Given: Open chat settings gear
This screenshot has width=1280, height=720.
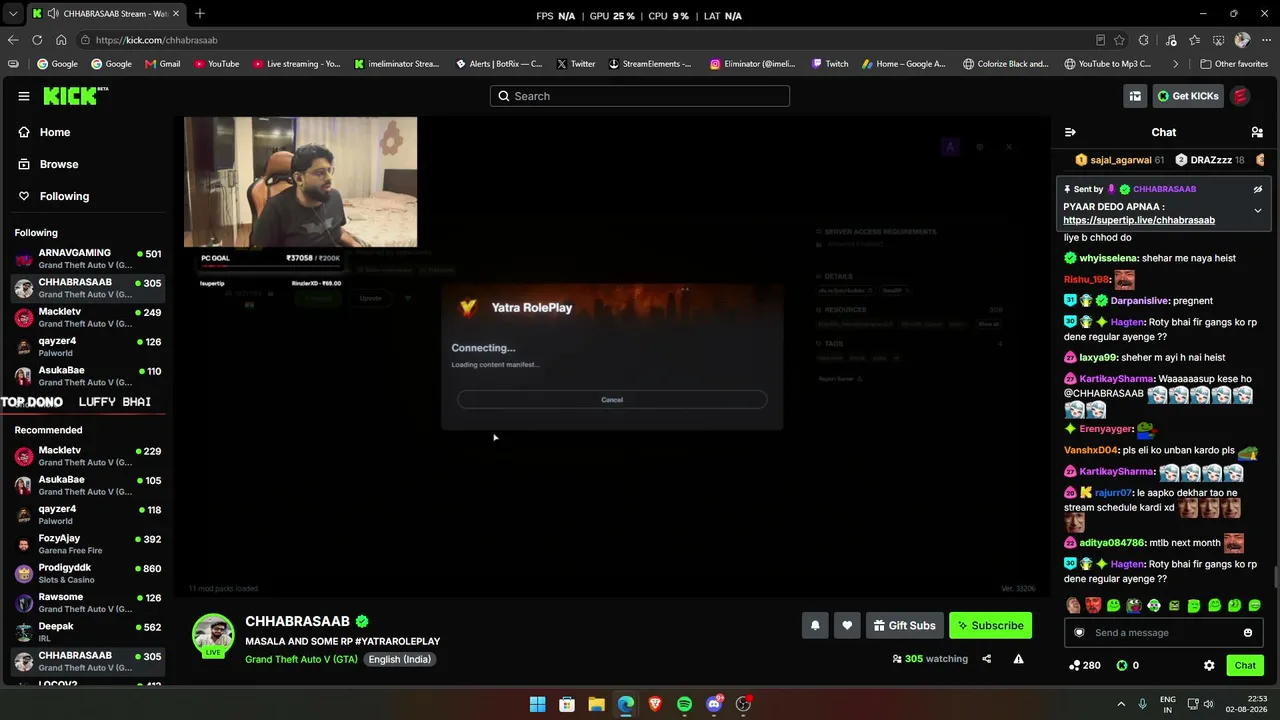Looking at the screenshot, I should 1209,665.
